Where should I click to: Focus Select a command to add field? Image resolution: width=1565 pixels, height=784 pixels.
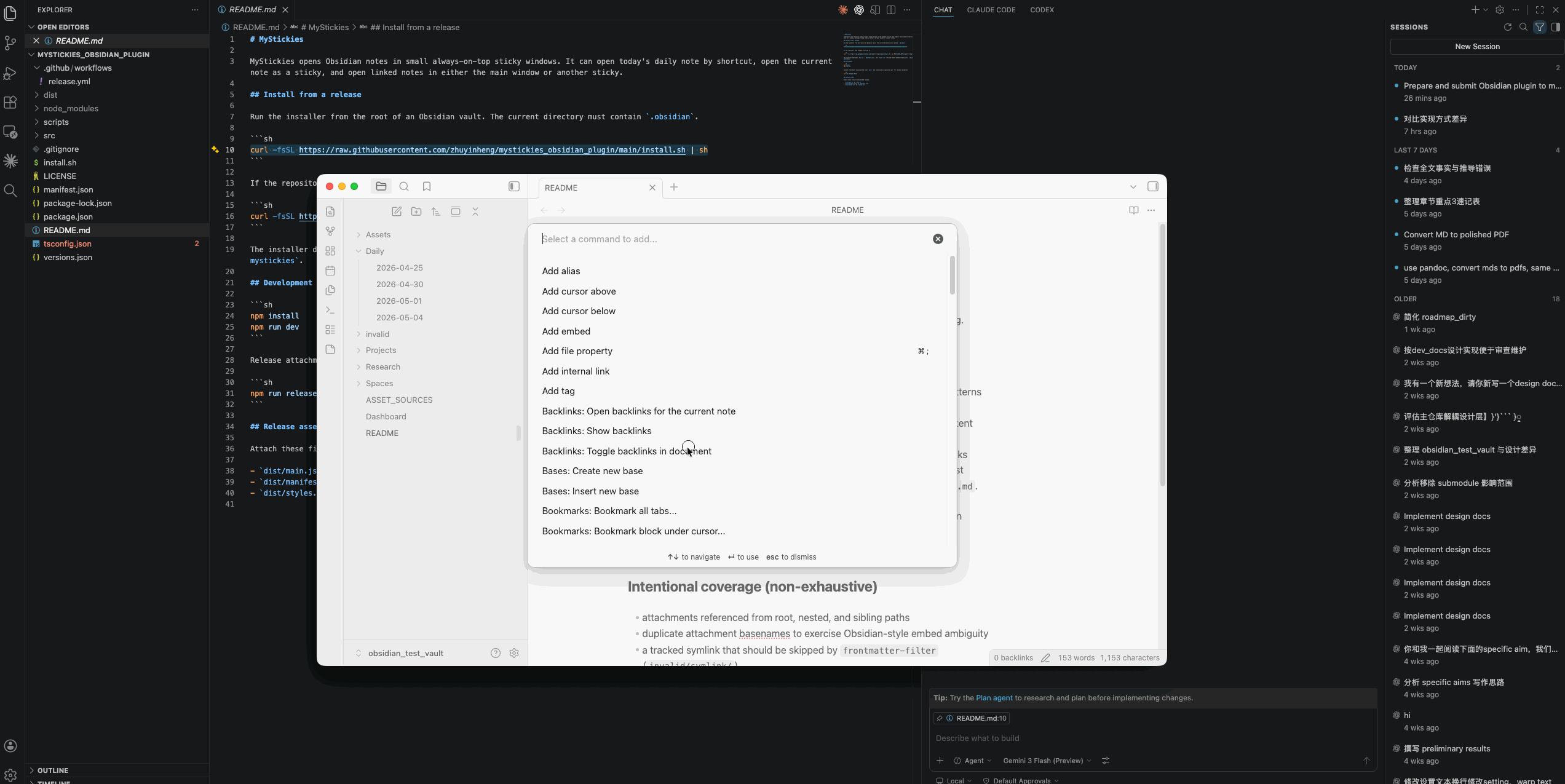click(732, 239)
